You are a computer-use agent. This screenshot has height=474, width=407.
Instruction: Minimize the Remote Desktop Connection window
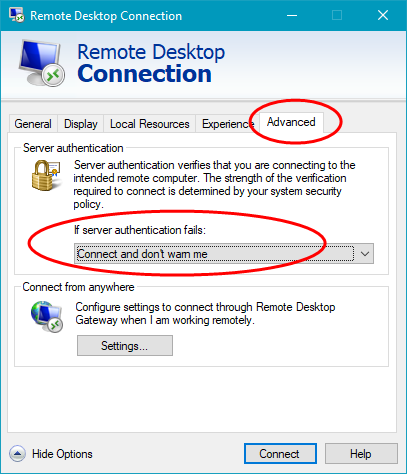tap(292, 15)
